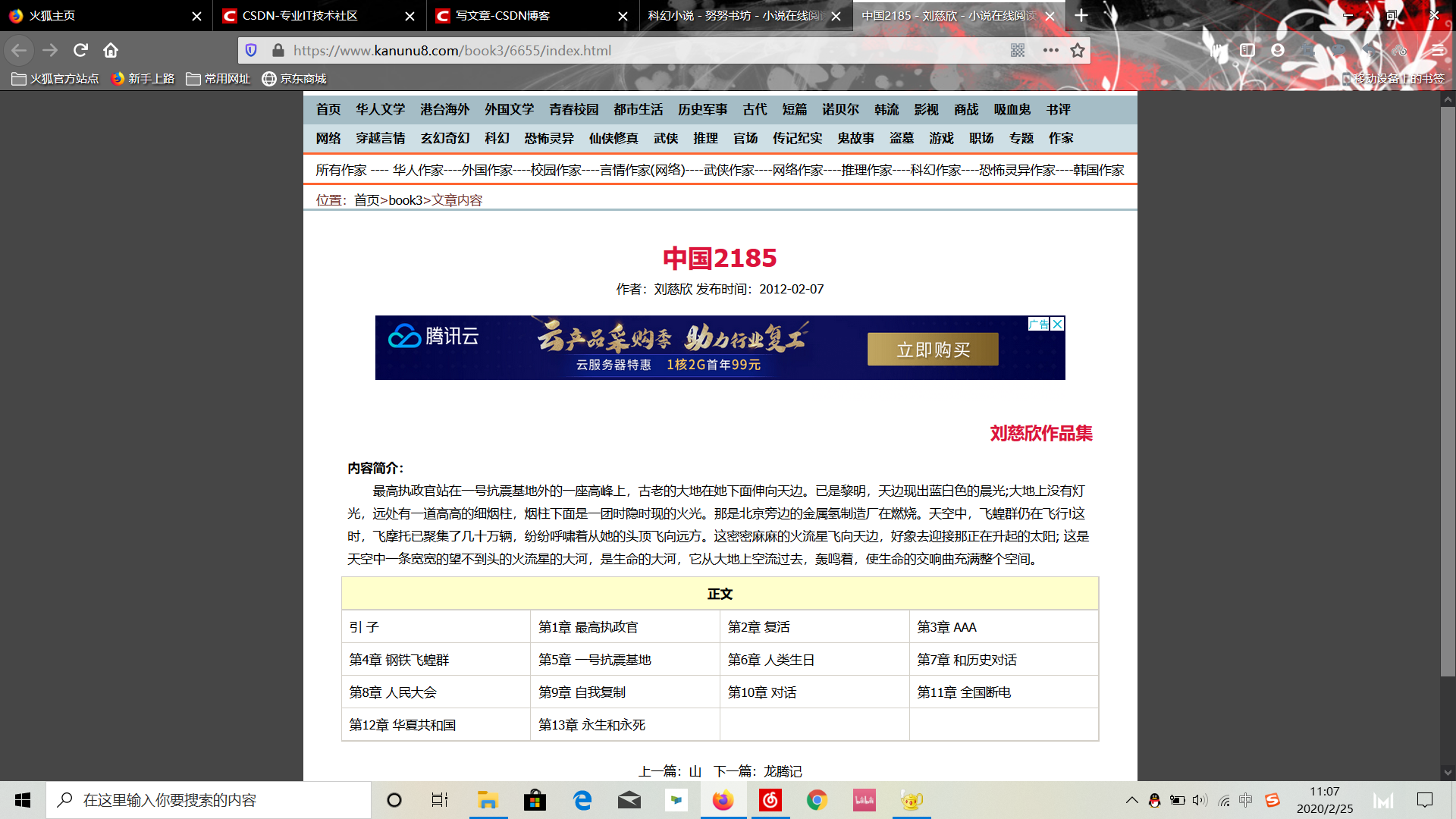This screenshot has width=1456, height=819.
Task: Switch to the CSDN-专业IT技术社区 tab
Action: pos(300,16)
